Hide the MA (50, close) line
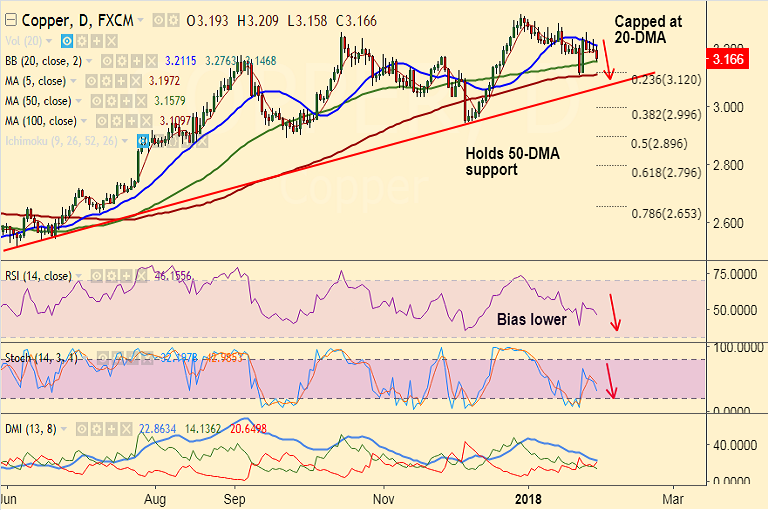The width and height of the screenshot is (768, 510). click(x=96, y=101)
